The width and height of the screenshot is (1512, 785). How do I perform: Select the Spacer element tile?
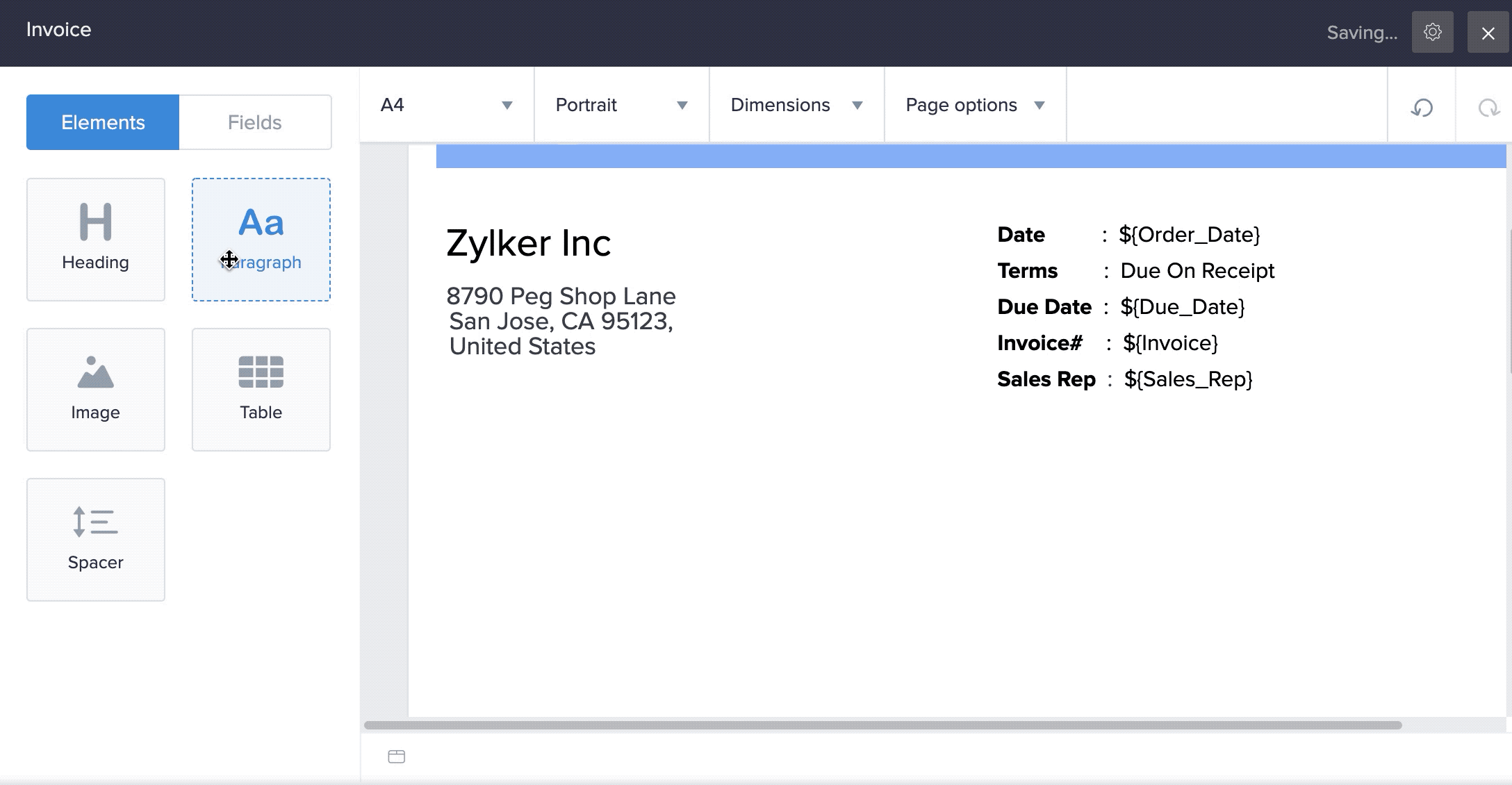(x=96, y=540)
